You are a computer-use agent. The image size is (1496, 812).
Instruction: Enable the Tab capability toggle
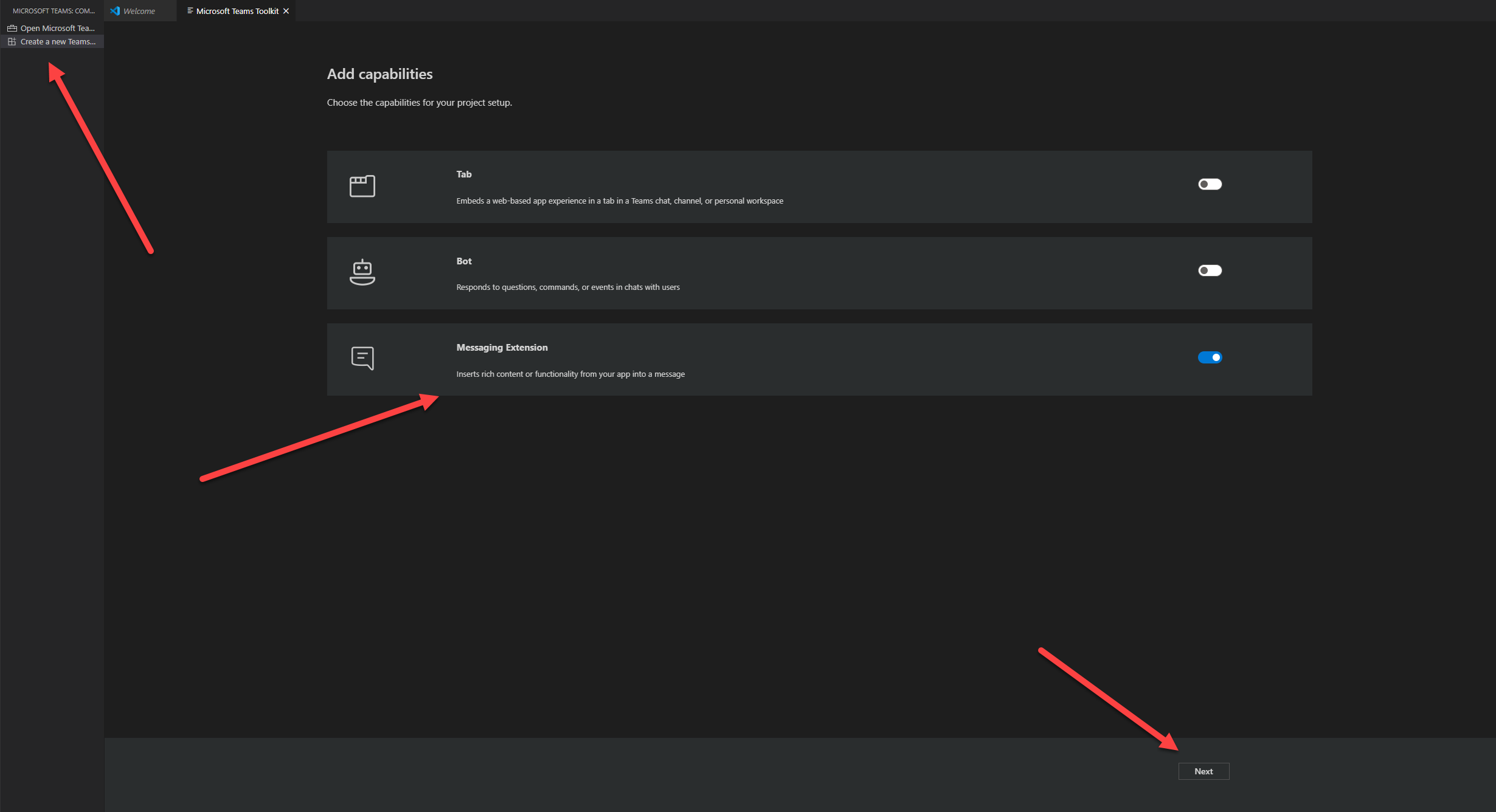click(x=1210, y=184)
